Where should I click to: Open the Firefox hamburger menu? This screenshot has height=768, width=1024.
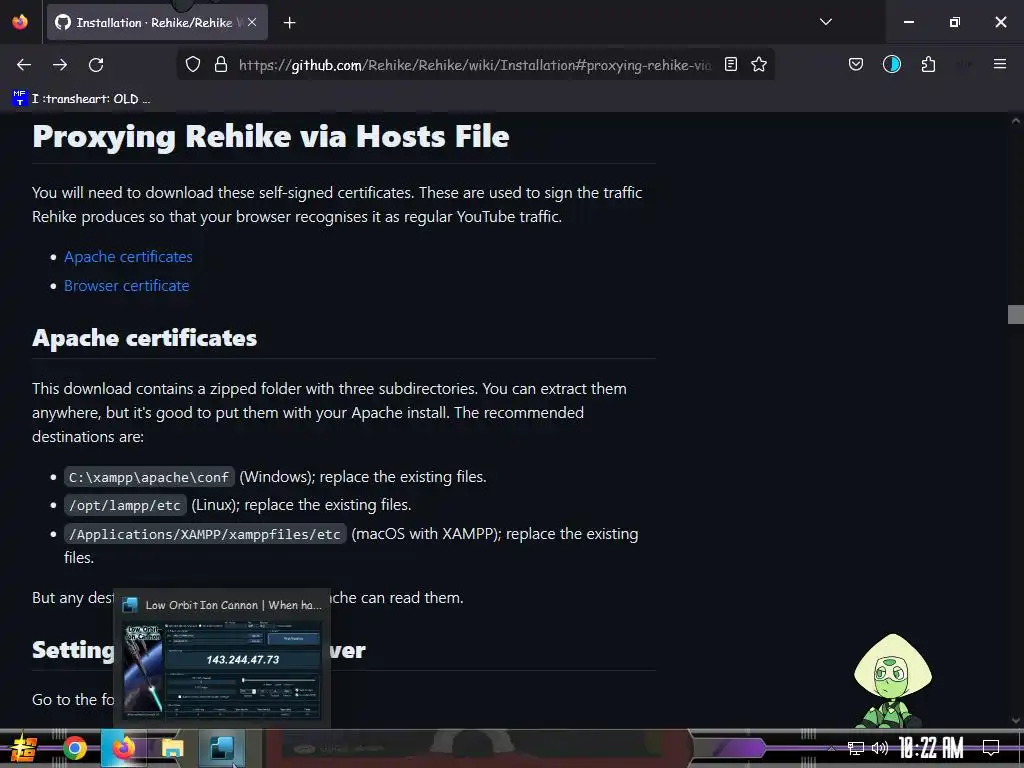tap(999, 65)
